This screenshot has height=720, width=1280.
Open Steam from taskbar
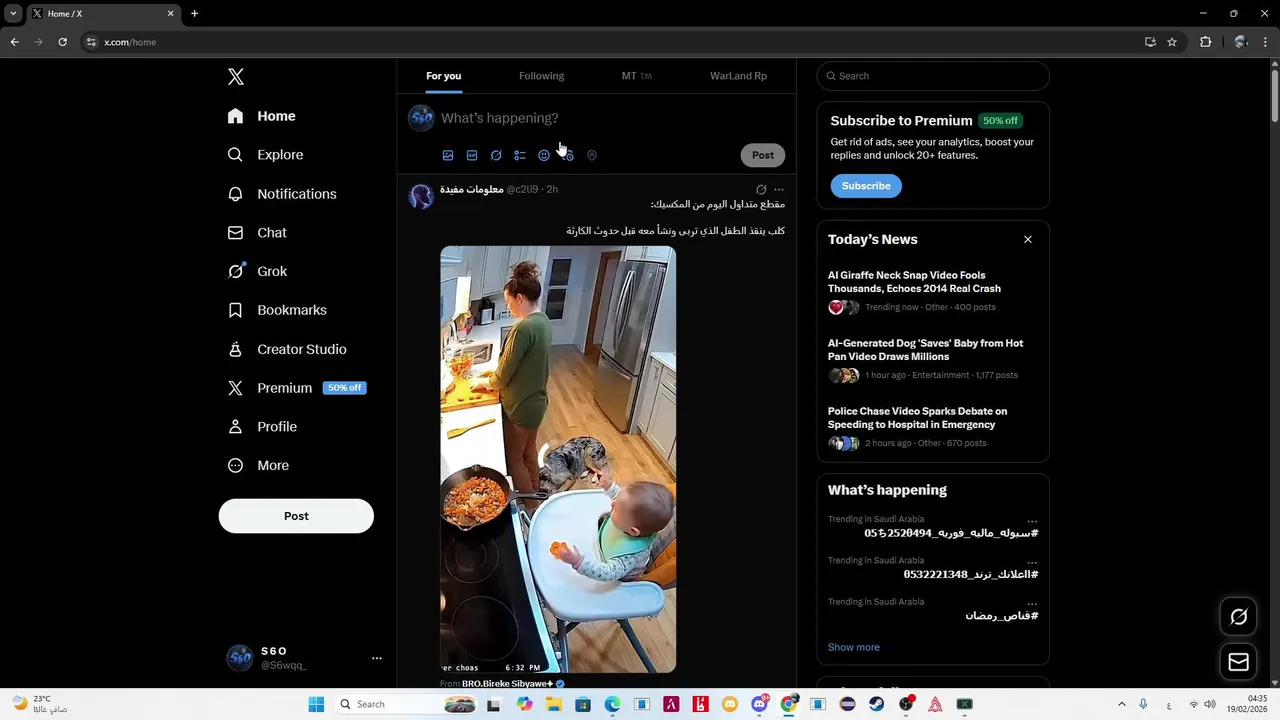(x=877, y=704)
